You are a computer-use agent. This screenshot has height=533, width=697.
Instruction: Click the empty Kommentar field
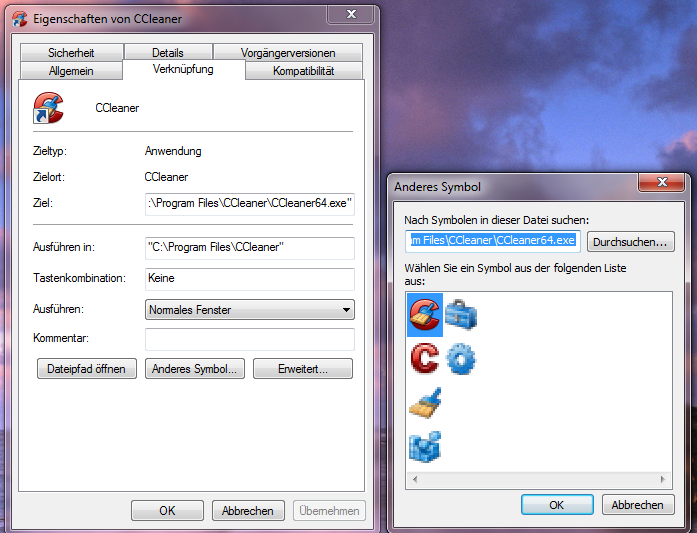[250, 339]
